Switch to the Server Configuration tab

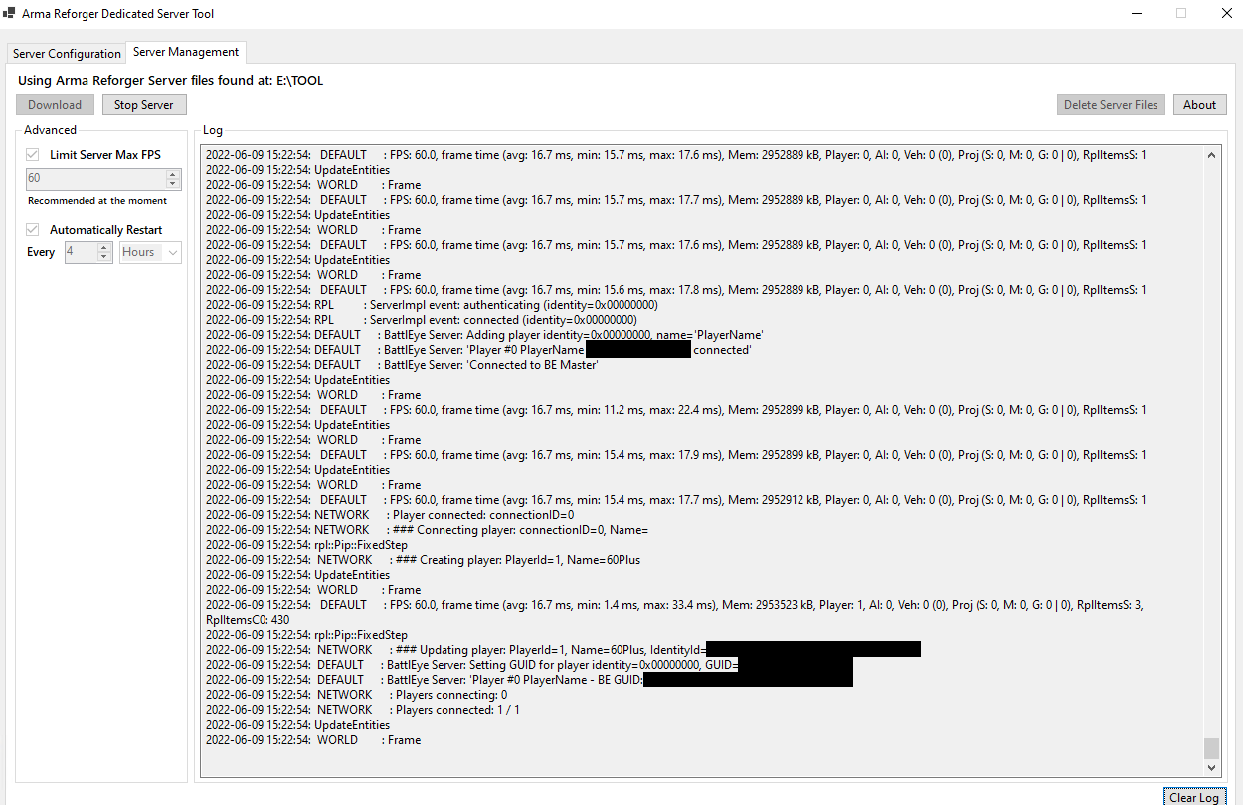(65, 53)
